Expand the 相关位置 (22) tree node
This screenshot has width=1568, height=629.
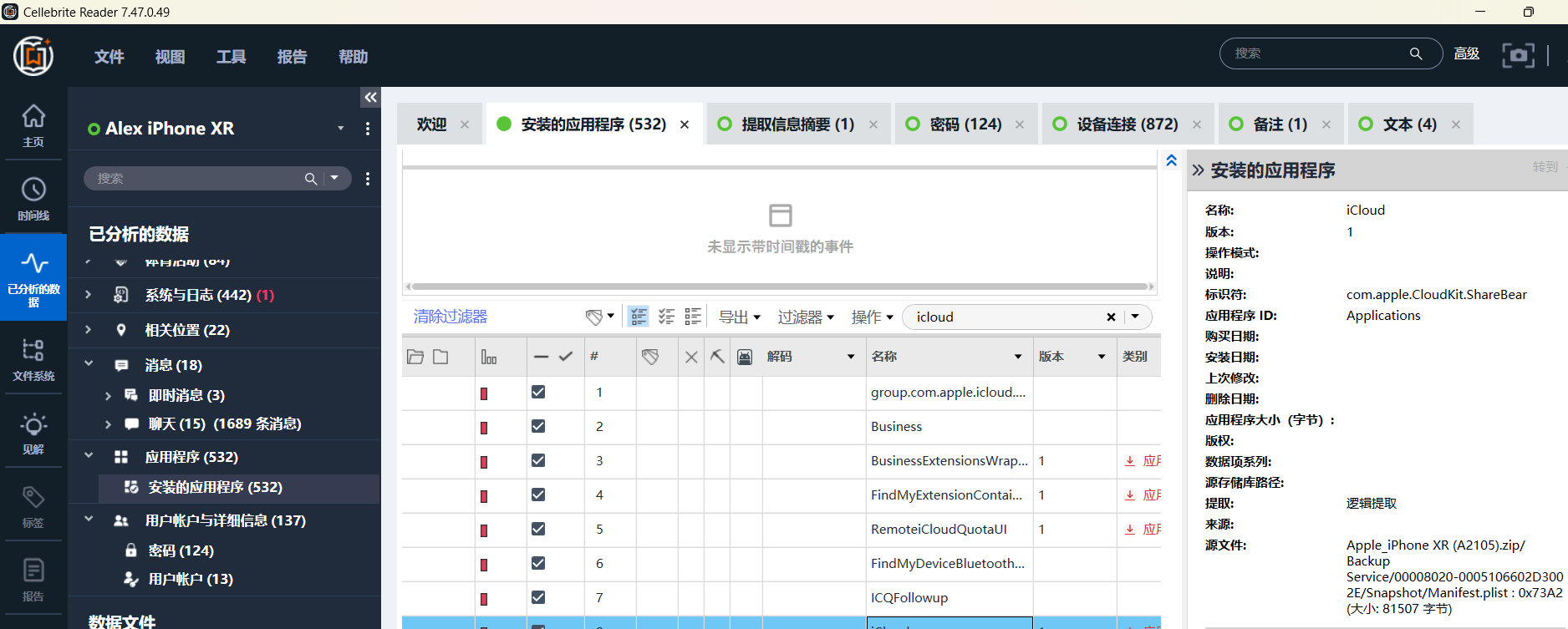[88, 330]
